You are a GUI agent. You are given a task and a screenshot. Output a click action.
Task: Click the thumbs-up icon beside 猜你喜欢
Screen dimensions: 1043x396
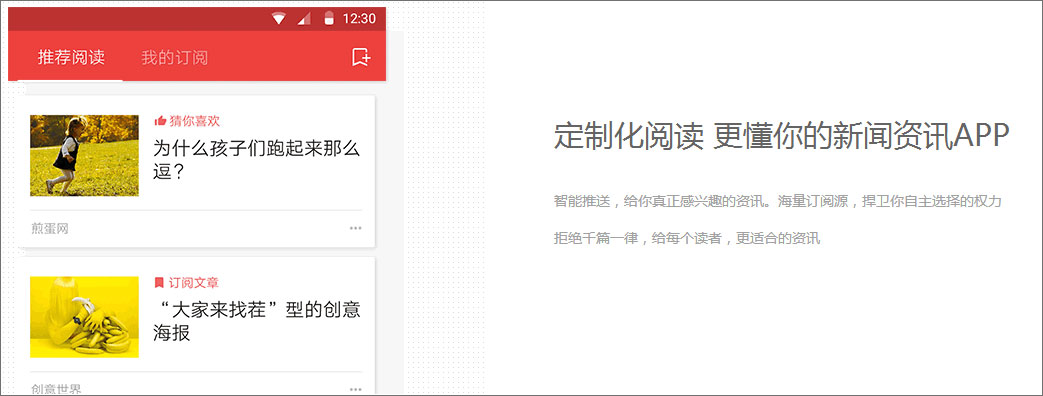(x=160, y=121)
